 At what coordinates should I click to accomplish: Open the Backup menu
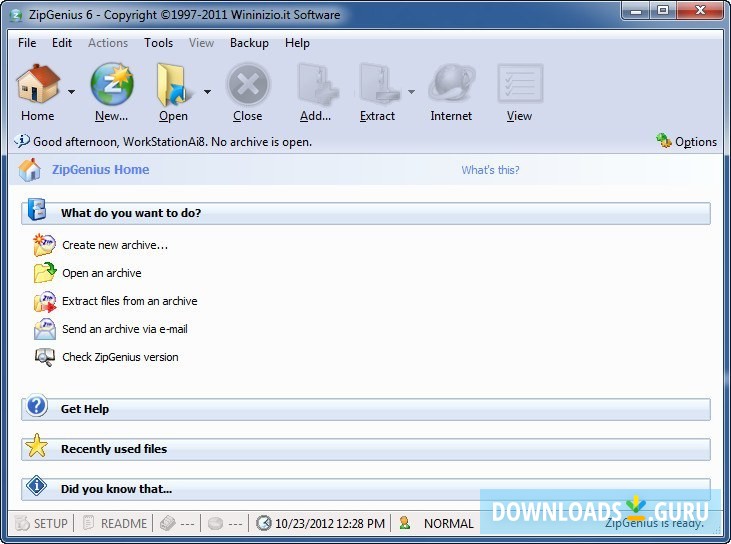point(249,43)
